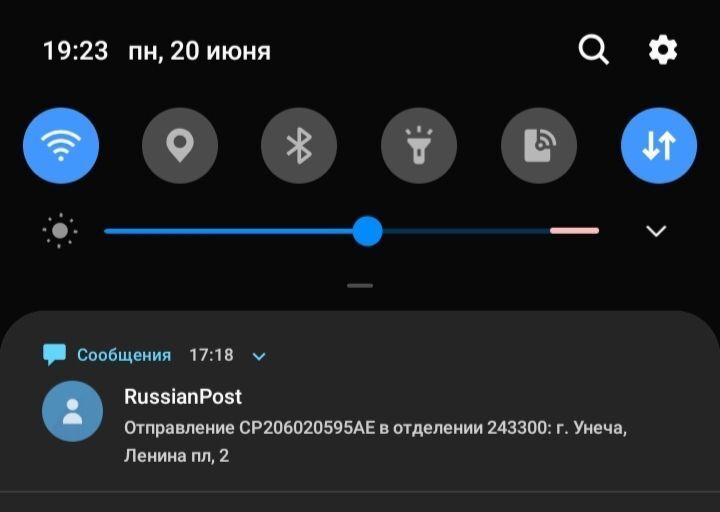Tap the blue brightness slider knob
The image size is (720, 512).
point(367,231)
